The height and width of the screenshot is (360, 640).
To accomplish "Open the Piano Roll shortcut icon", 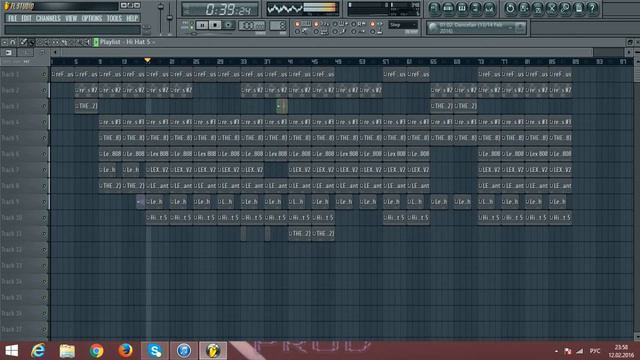I will point(462,8).
